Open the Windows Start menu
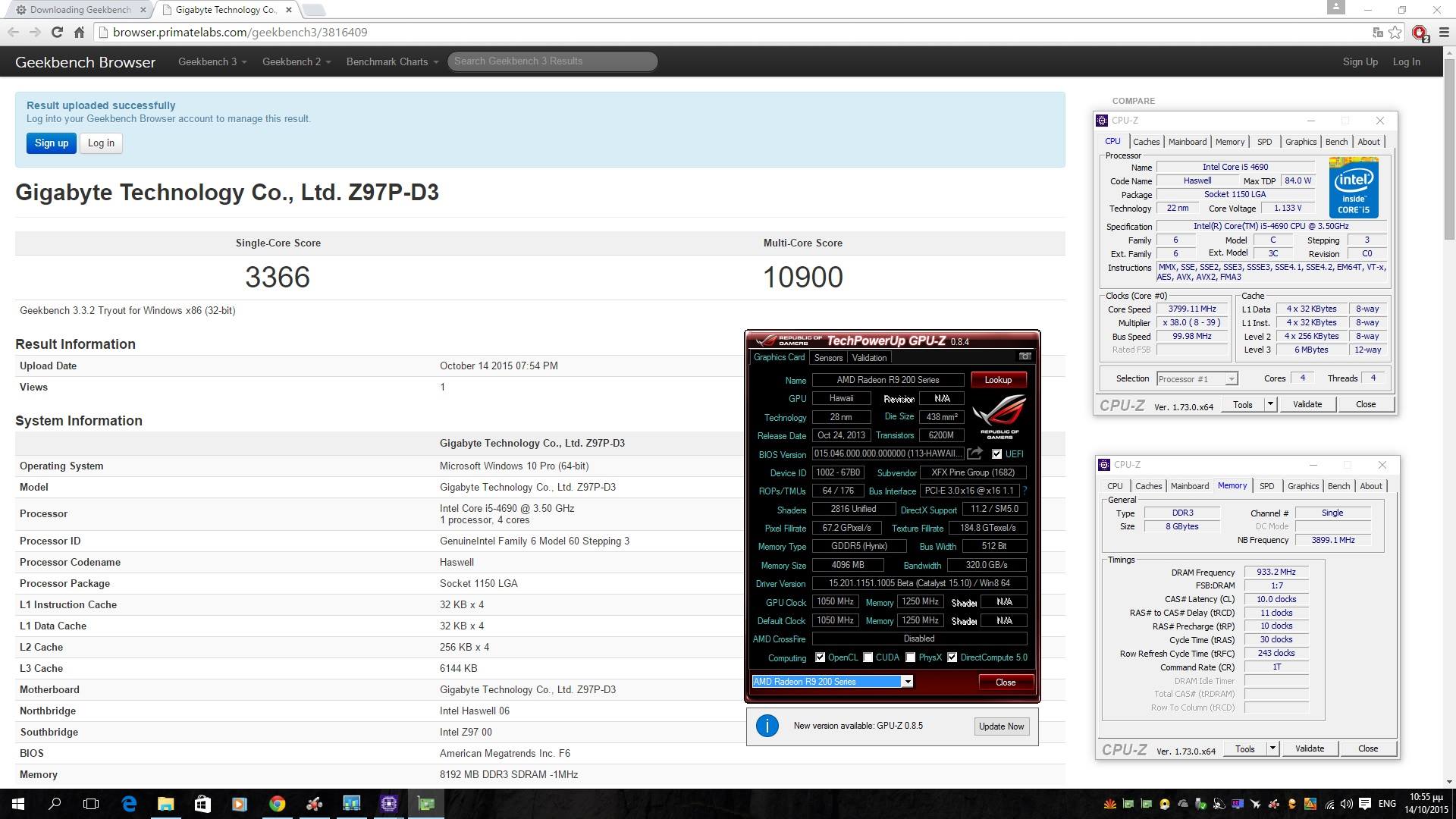 (x=18, y=804)
